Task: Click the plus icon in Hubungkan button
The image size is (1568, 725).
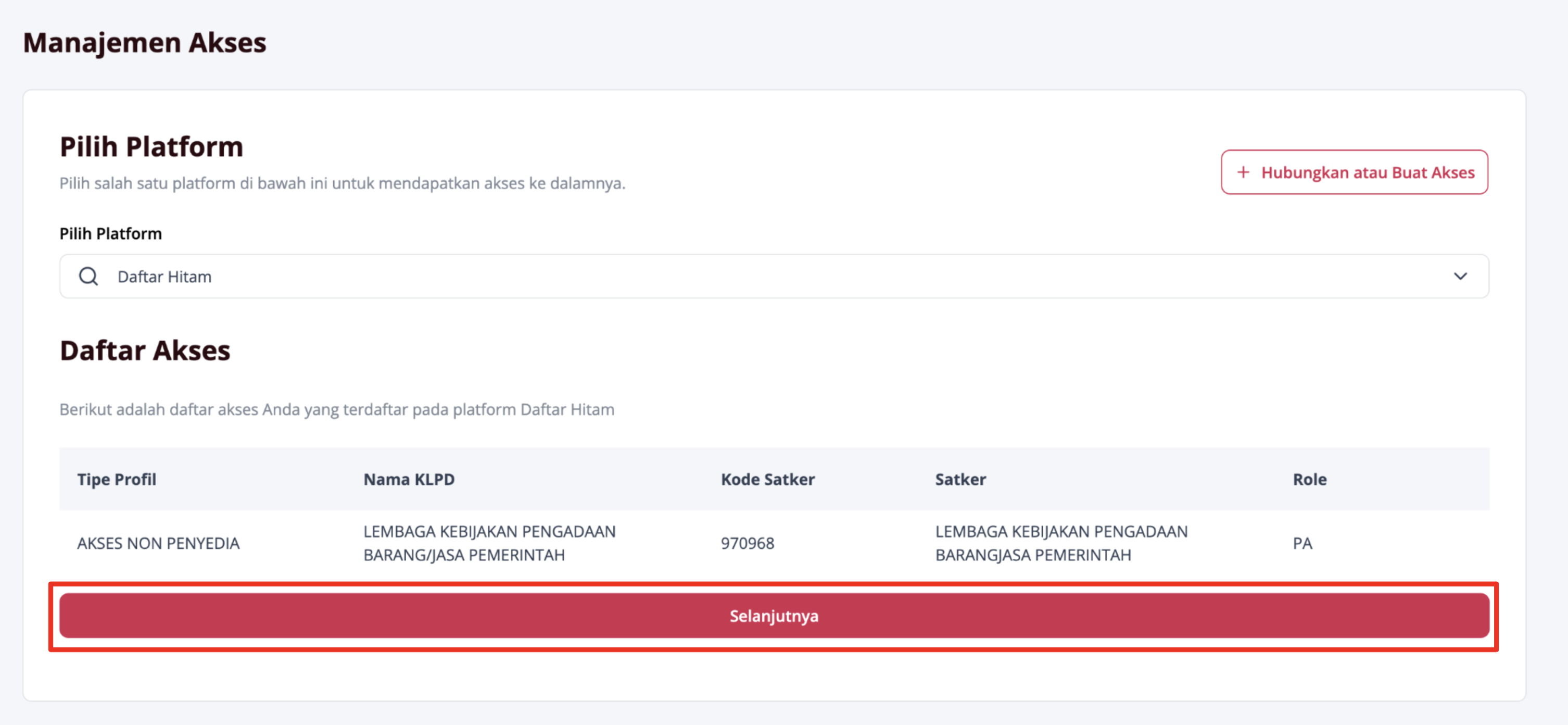Action: 1243,172
